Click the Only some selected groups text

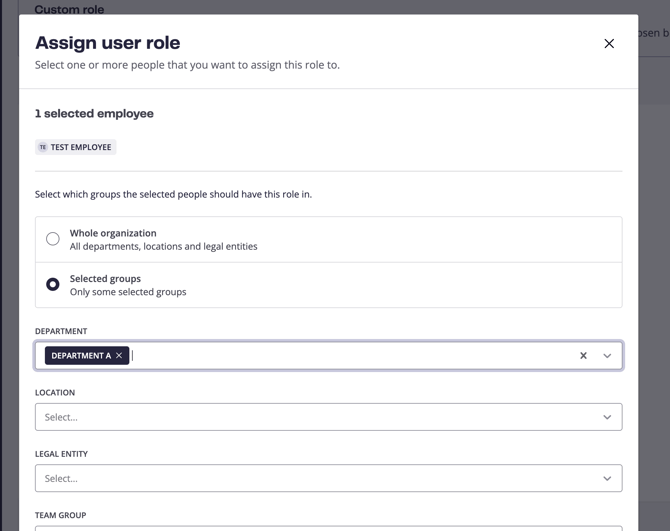128,292
